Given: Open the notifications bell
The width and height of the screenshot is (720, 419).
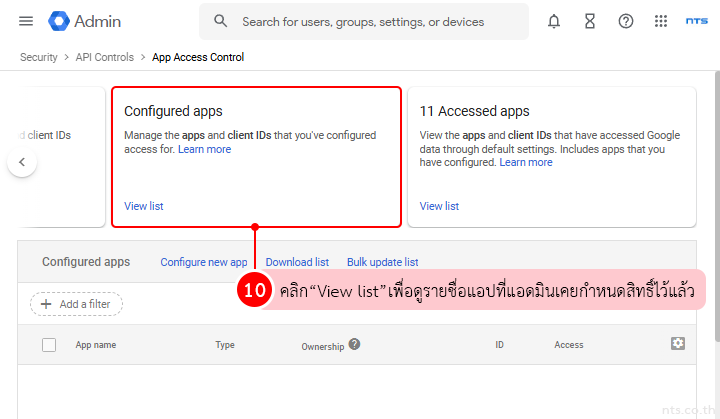Looking at the screenshot, I should click(554, 21).
